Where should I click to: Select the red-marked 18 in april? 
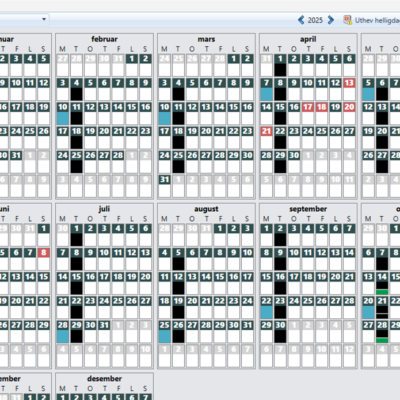pyautogui.click(x=321, y=107)
